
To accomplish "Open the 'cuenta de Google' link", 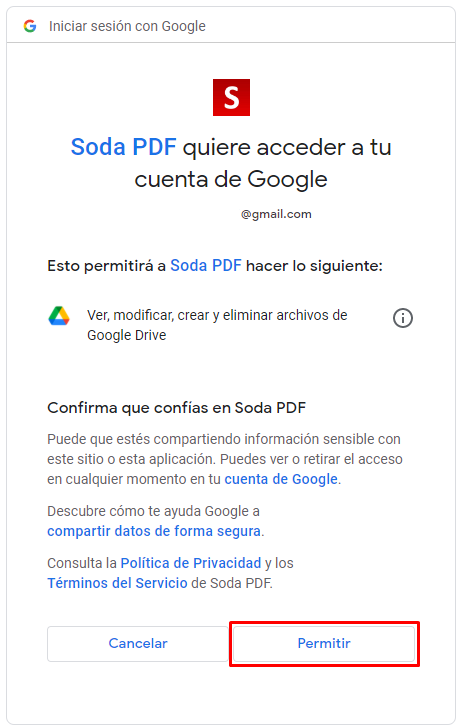I will pyautogui.click(x=281, y=479).
